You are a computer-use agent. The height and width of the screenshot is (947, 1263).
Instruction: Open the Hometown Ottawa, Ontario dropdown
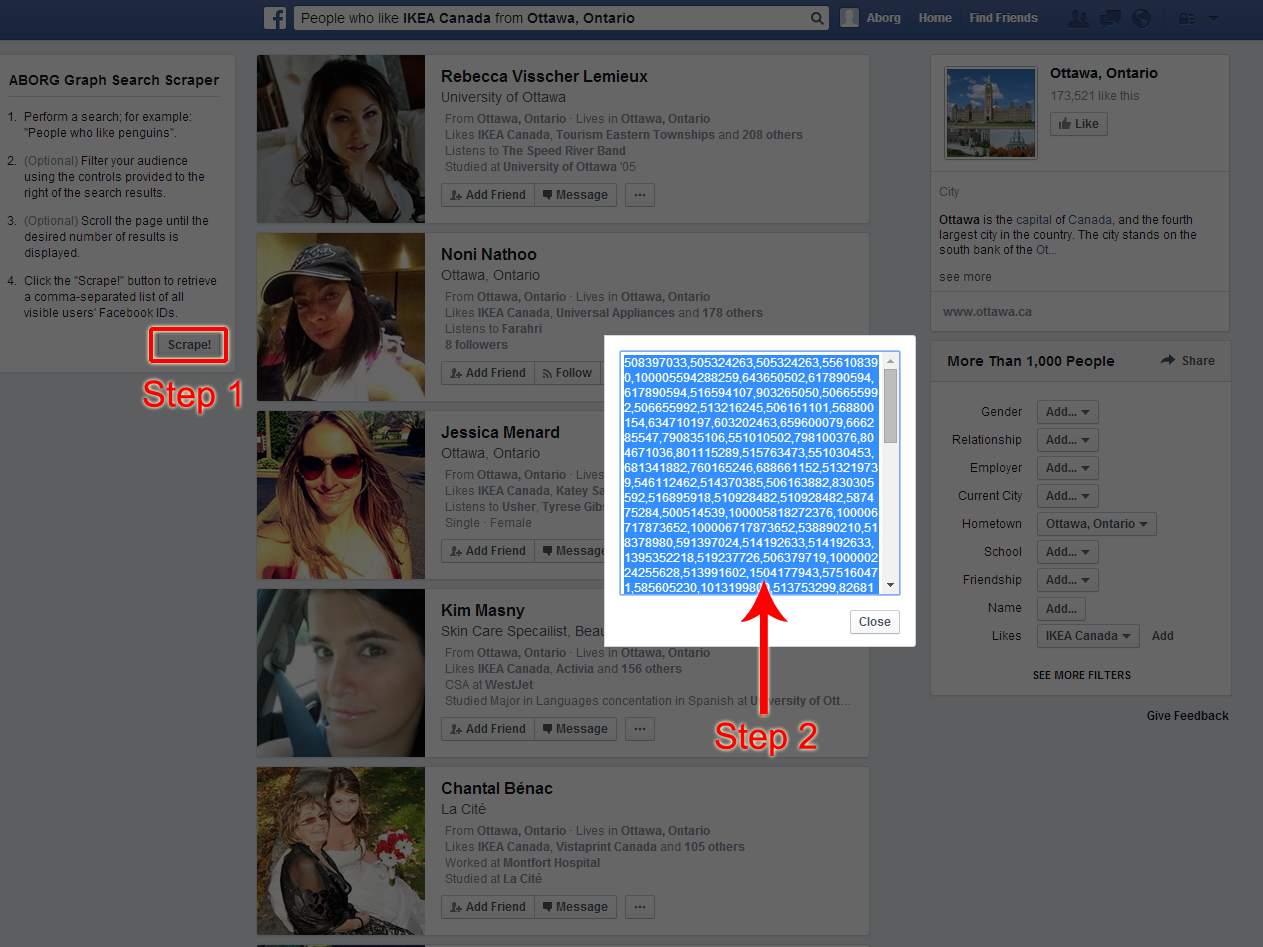1096,524
